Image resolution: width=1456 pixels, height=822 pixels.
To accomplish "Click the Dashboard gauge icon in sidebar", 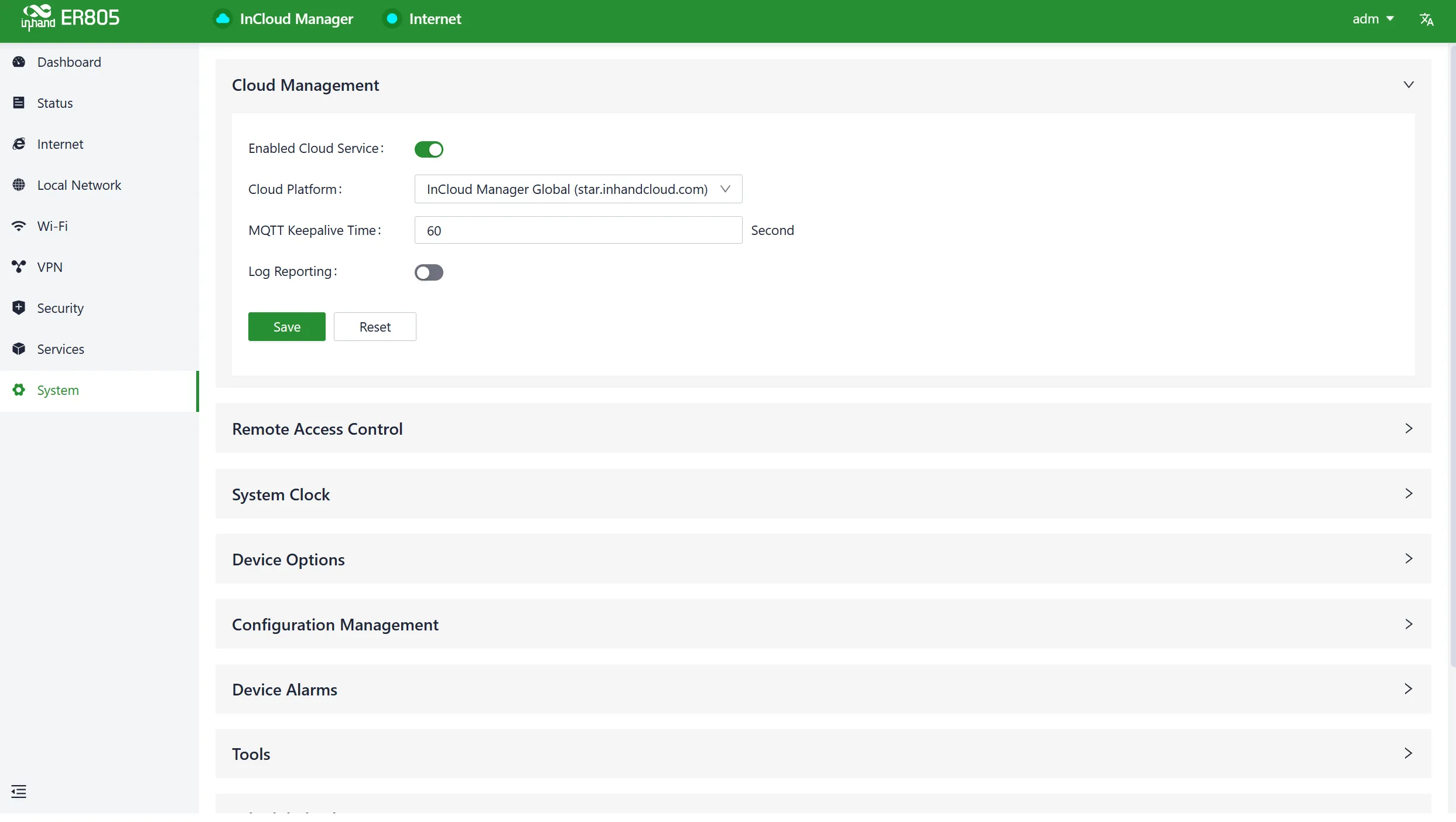I will 19,62.
